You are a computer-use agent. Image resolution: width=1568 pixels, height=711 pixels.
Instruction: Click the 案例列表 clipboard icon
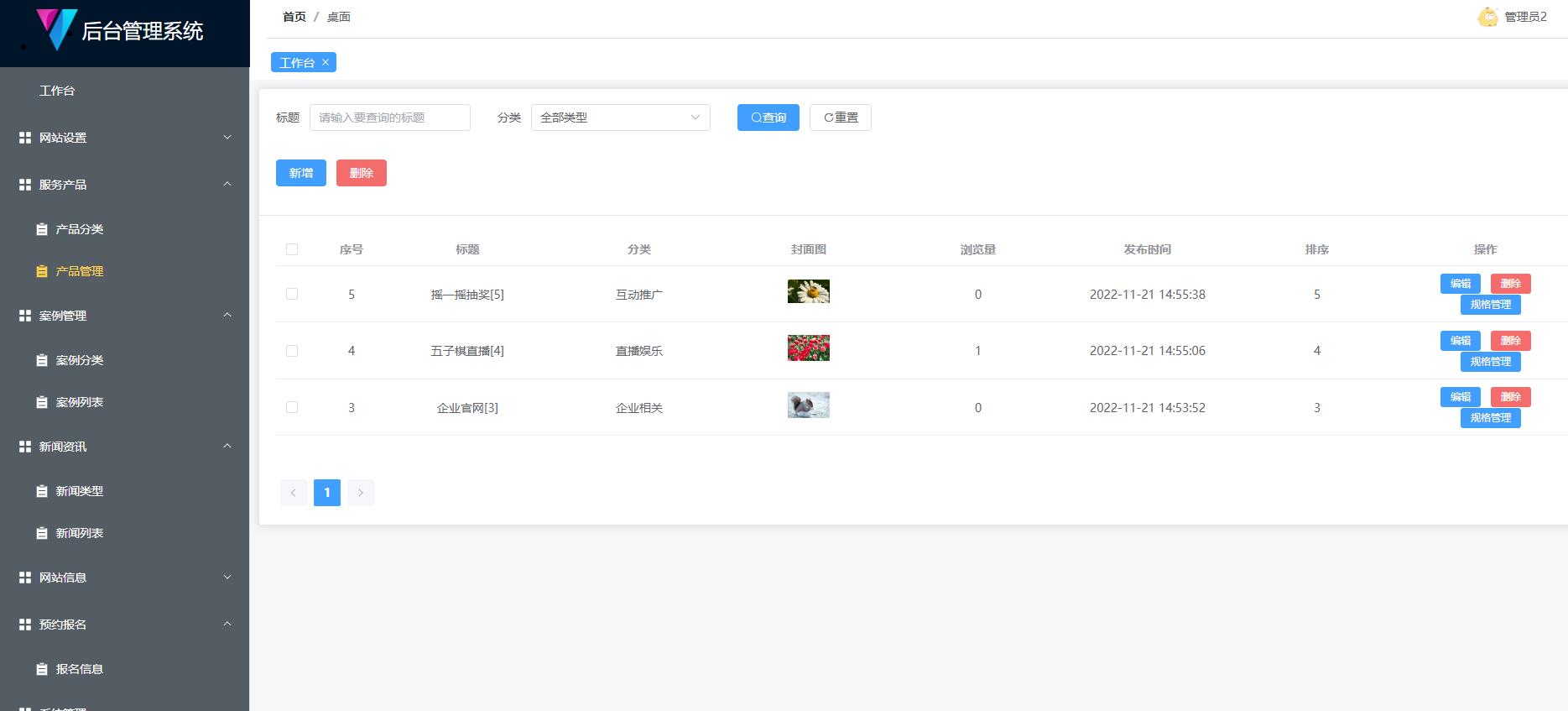pyautogui.click(x=42, y=402)
